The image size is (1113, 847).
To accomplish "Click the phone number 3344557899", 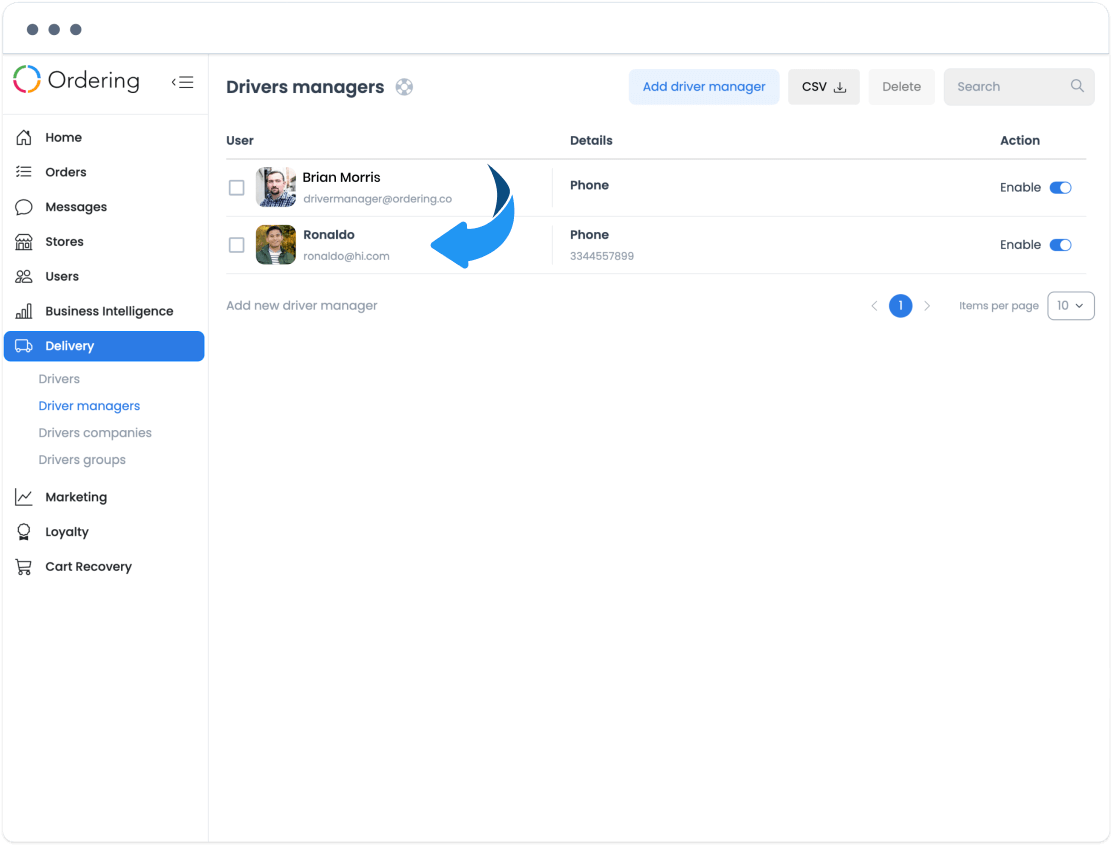I will click(602, 256).
